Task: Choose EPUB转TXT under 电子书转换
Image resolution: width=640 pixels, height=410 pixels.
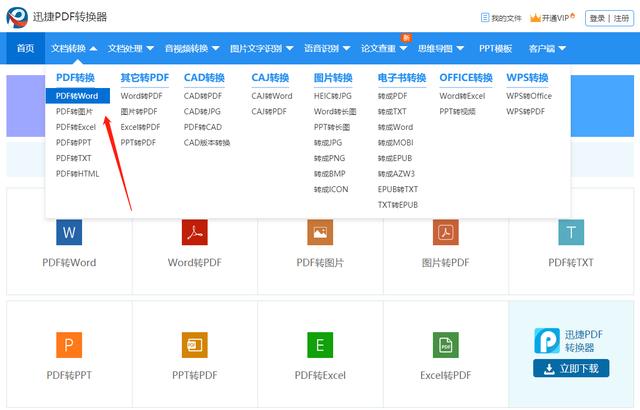Action: (398, 189)
